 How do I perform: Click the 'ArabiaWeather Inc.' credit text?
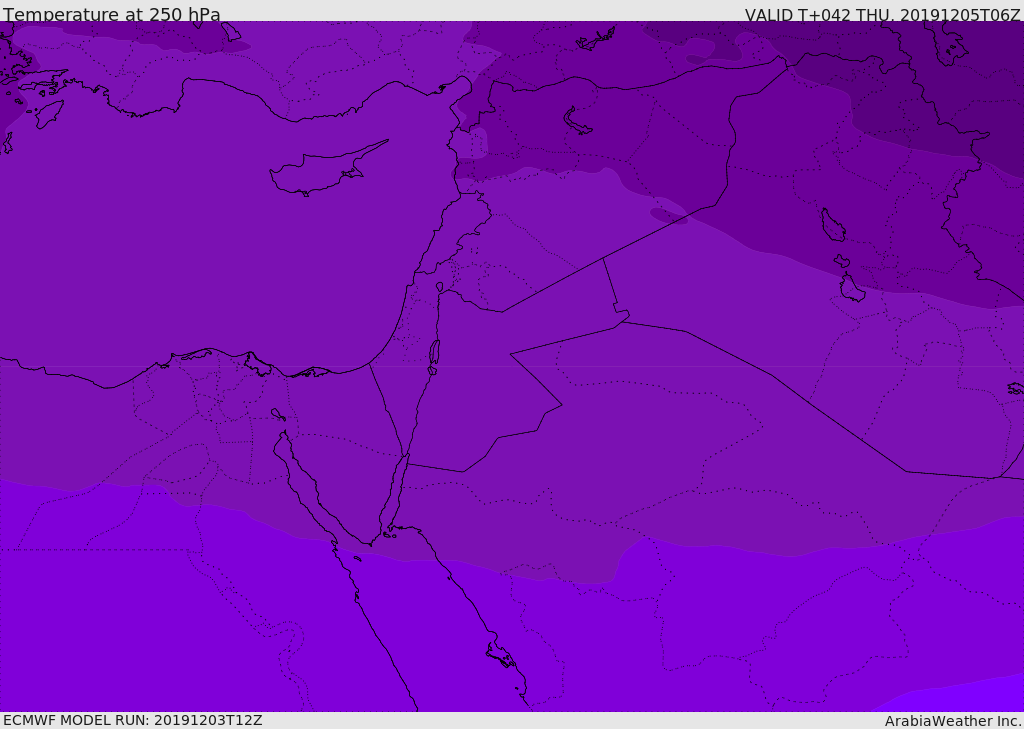[954, 721]
